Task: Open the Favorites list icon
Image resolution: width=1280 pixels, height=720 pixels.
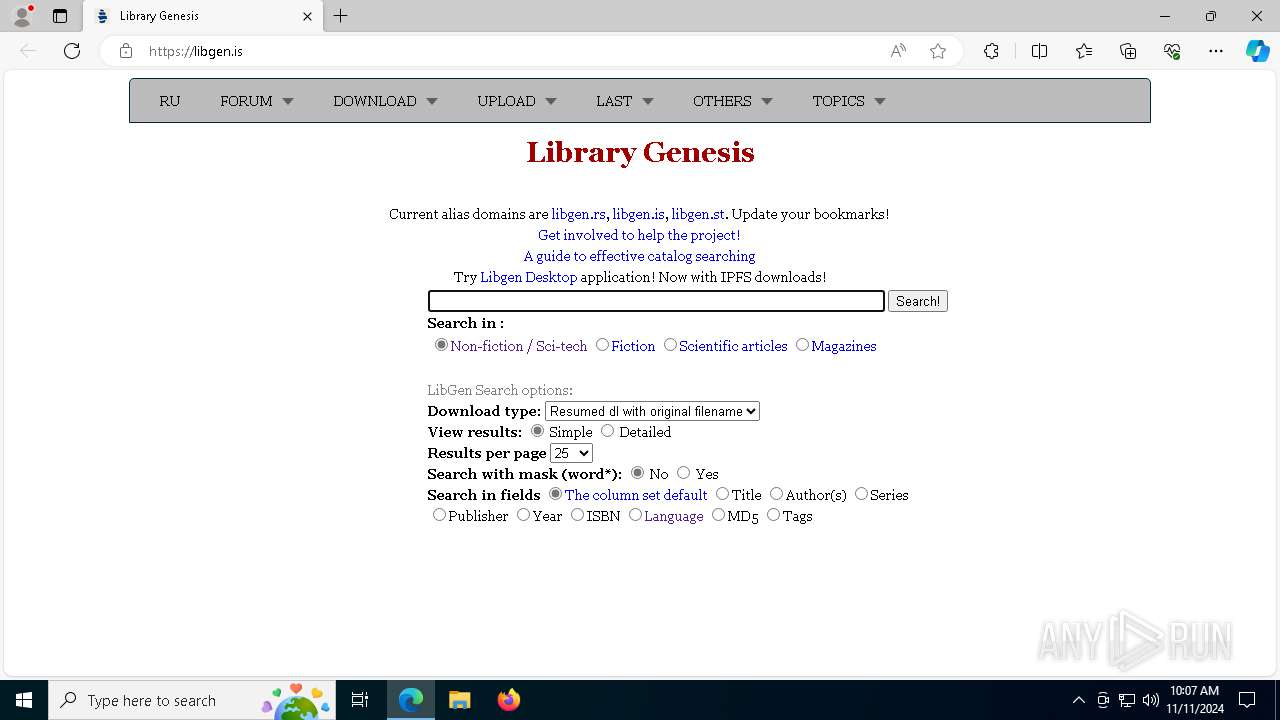Action: 1084,51
